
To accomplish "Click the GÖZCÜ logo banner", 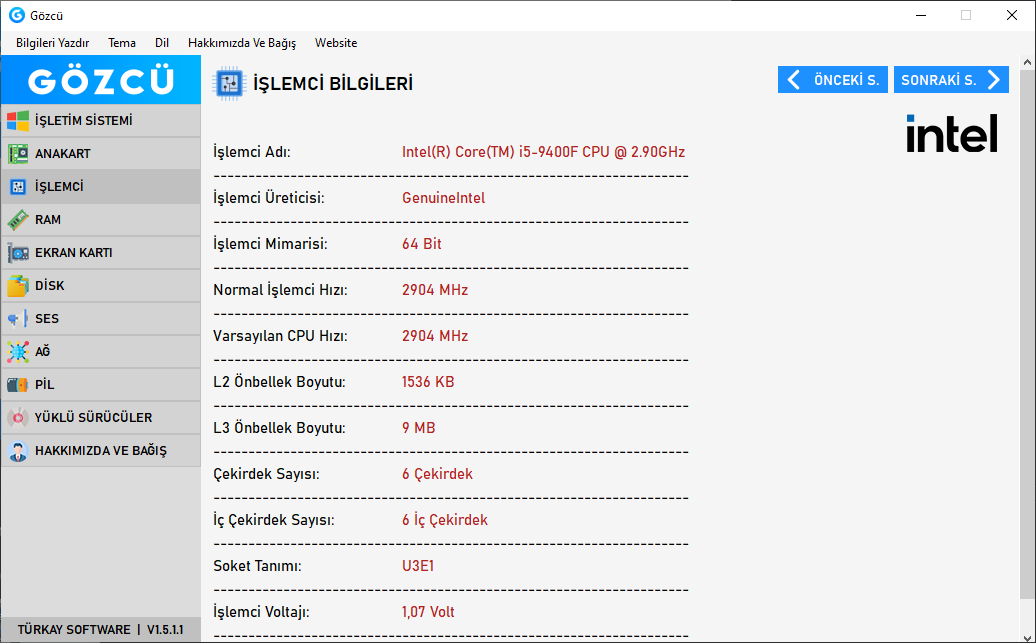I will pos(100,80).
